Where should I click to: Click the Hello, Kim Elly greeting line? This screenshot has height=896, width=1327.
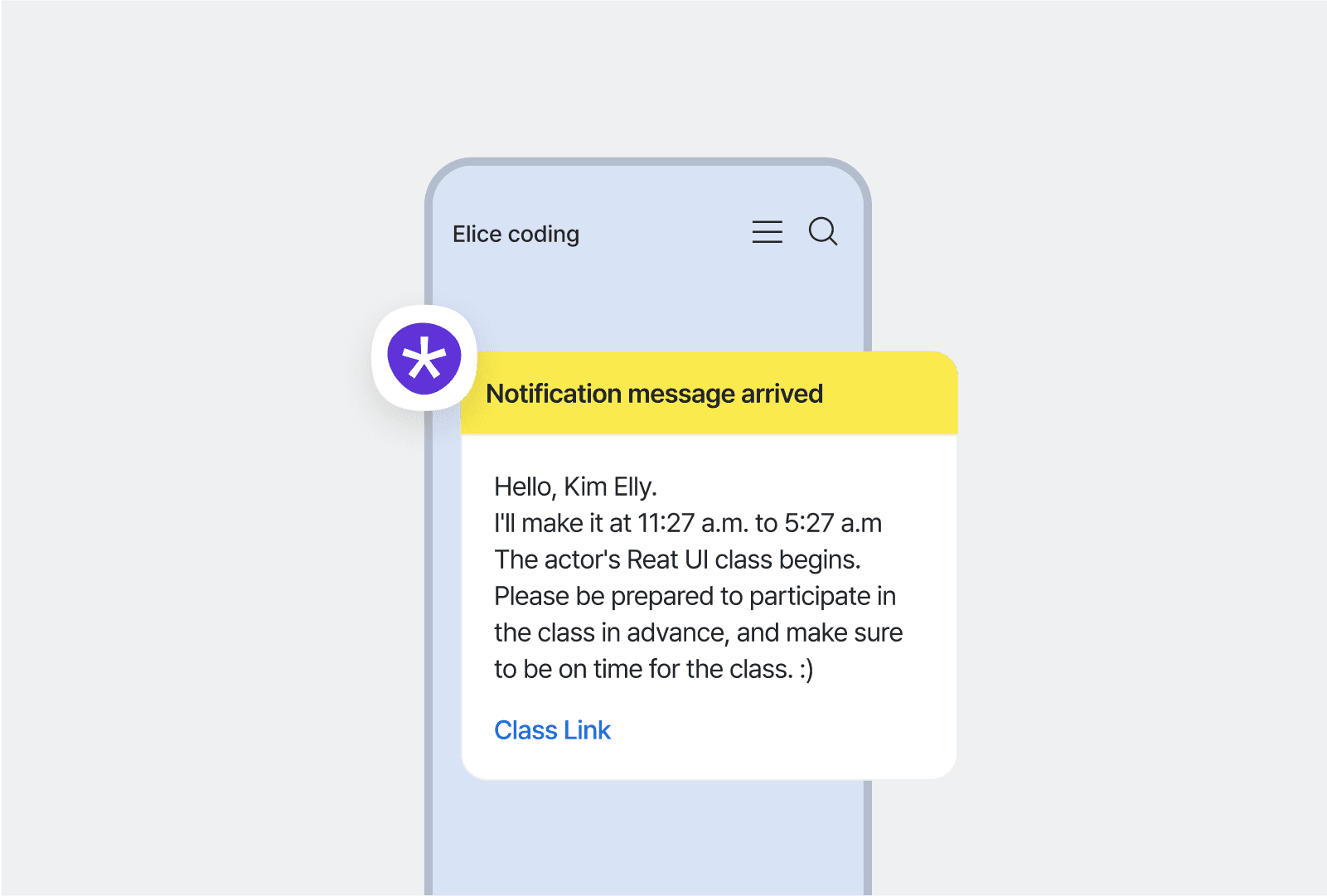coord(575,487)
